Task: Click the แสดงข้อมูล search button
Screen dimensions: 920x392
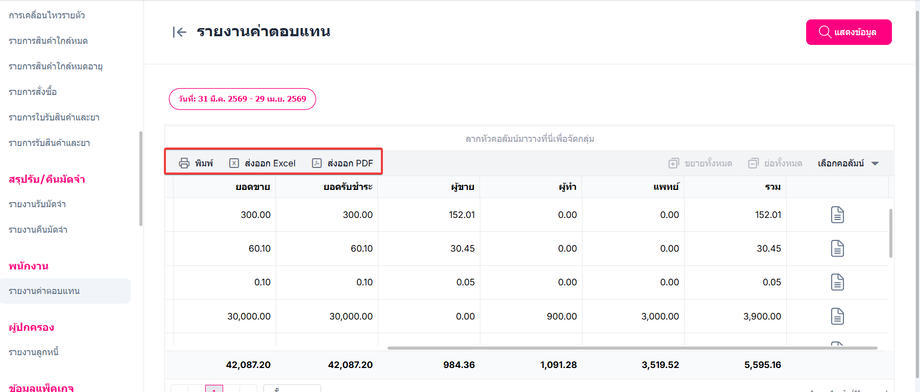Action: (x=848, y=32)
